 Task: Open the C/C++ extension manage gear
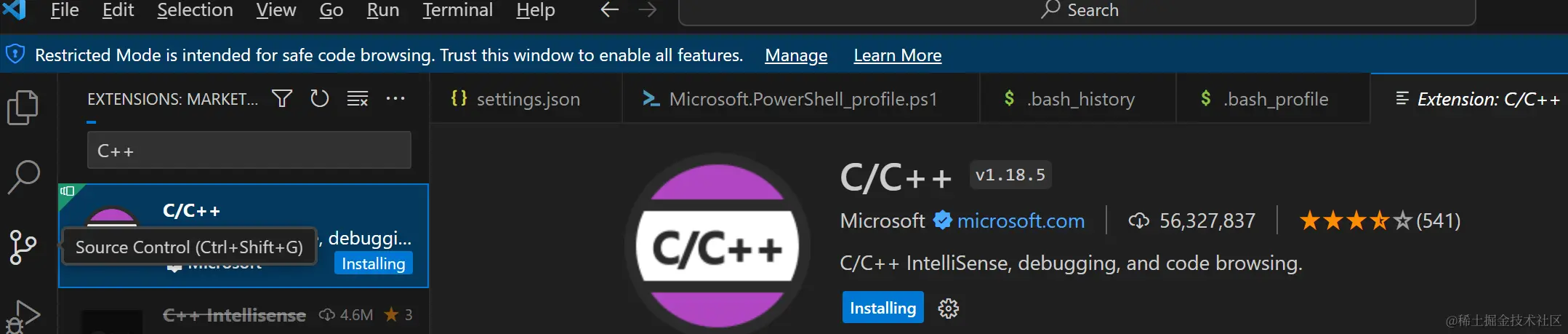[949, 309]
